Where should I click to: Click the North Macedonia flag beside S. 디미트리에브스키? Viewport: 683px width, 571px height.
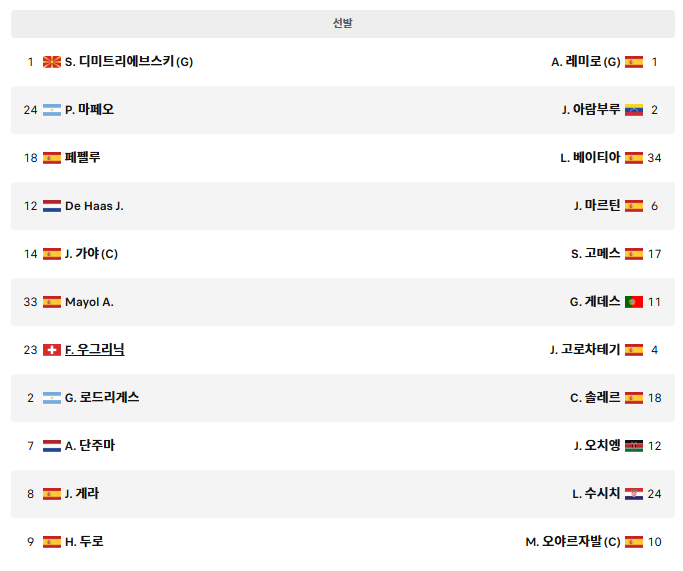coord(52,62)
